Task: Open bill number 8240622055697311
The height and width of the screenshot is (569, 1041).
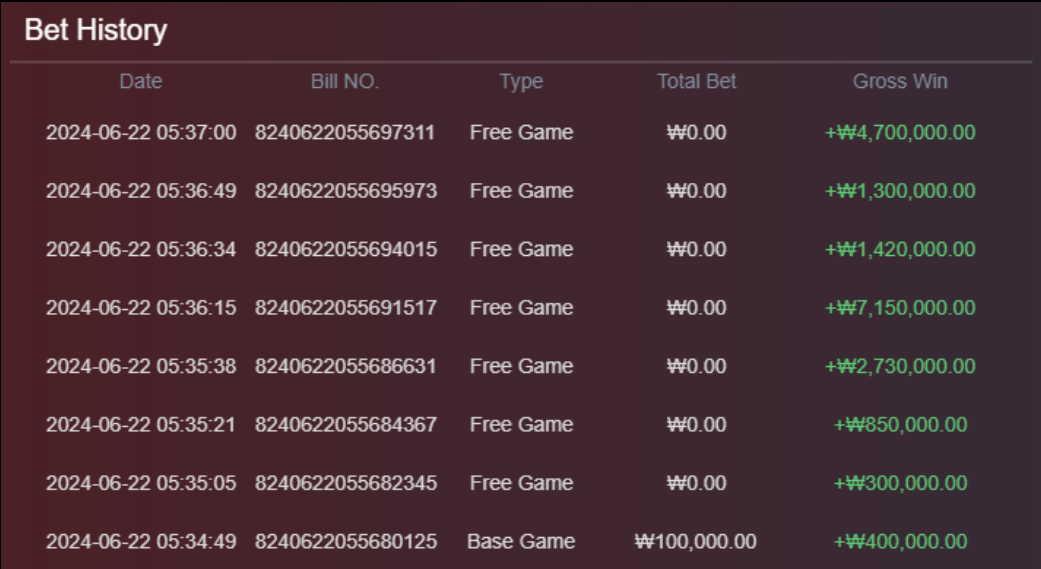Action: coord(345,132)
